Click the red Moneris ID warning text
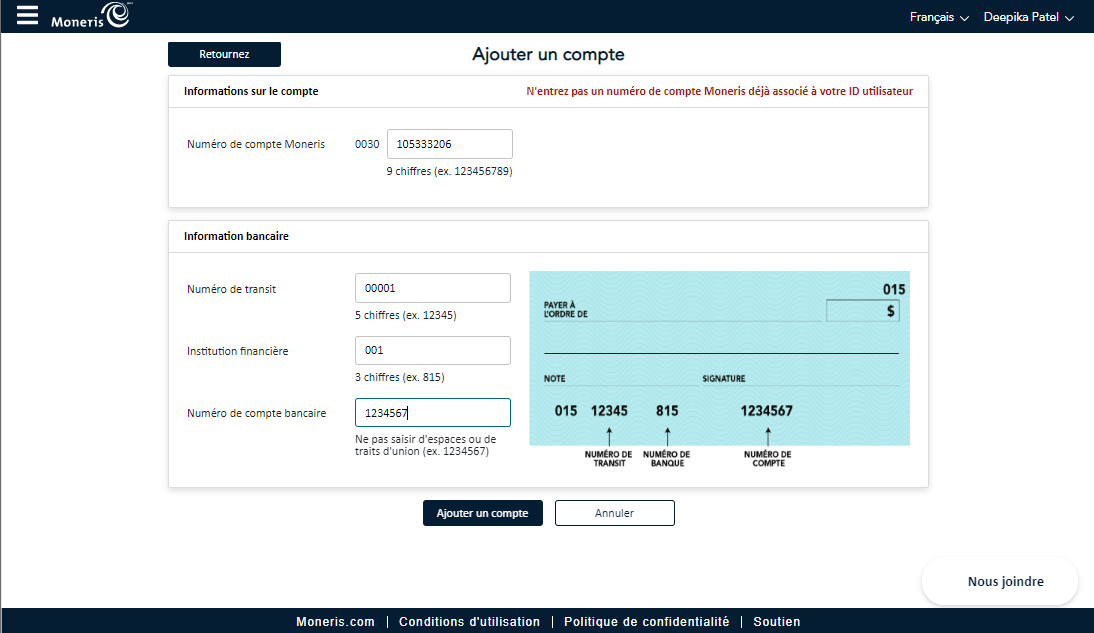The width and height of the screenshot is (1094, 633). click(719, 91)
